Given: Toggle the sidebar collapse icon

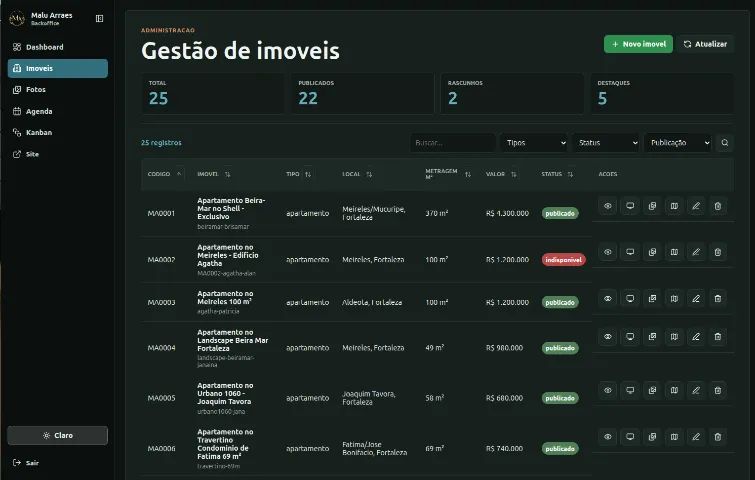Looking at the screenshot, I should [x=99, y=18].
